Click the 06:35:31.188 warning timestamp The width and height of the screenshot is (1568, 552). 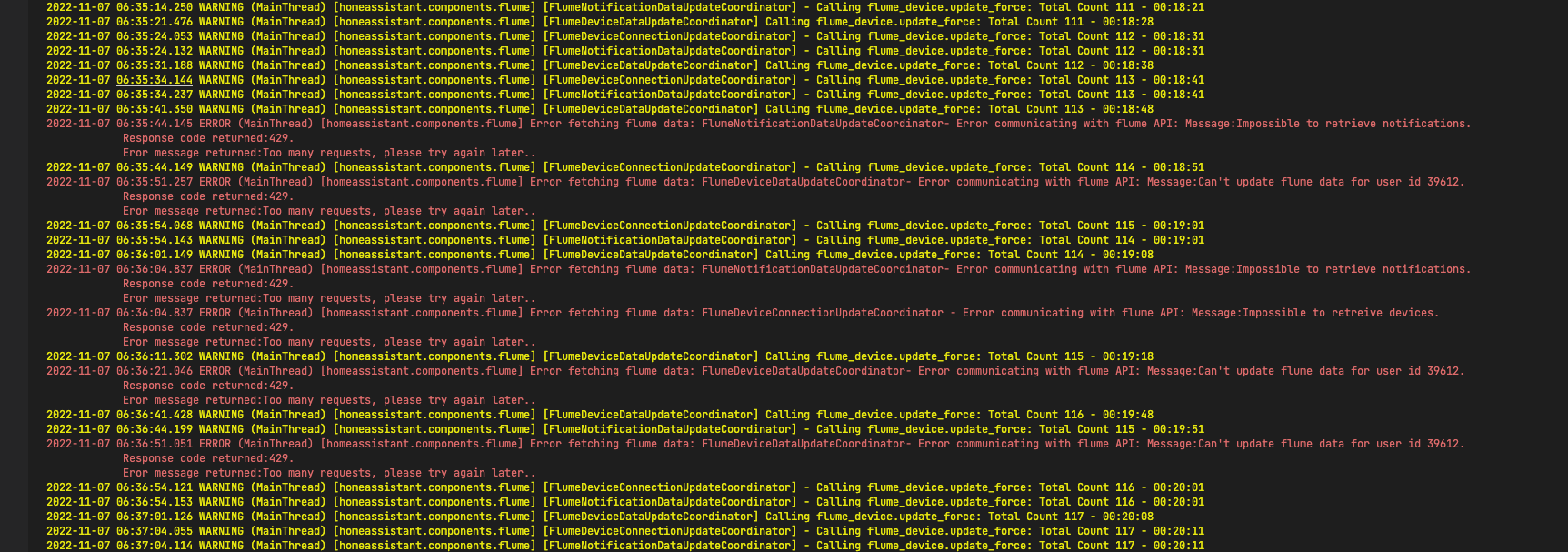155,65
